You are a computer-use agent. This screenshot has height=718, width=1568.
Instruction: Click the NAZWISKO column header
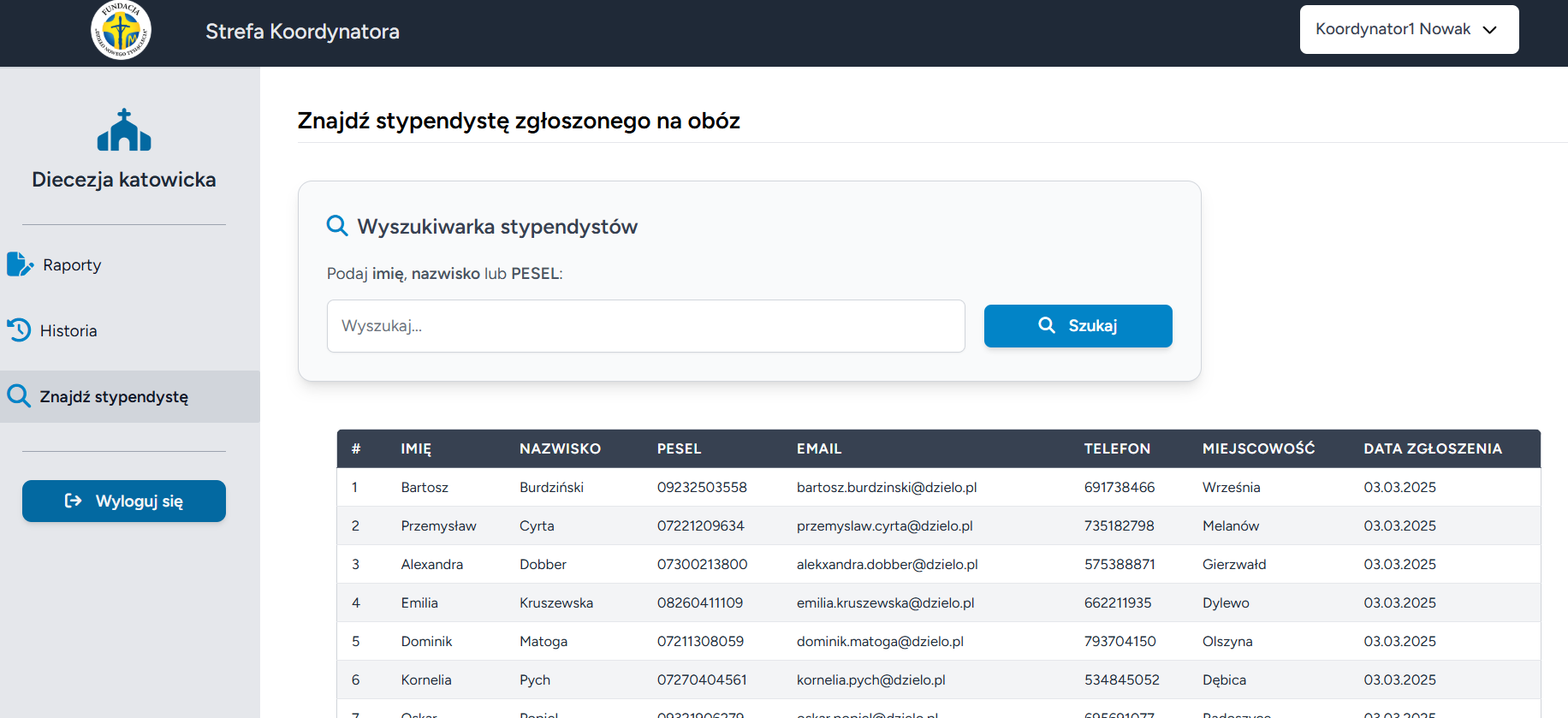coord(560,448)
